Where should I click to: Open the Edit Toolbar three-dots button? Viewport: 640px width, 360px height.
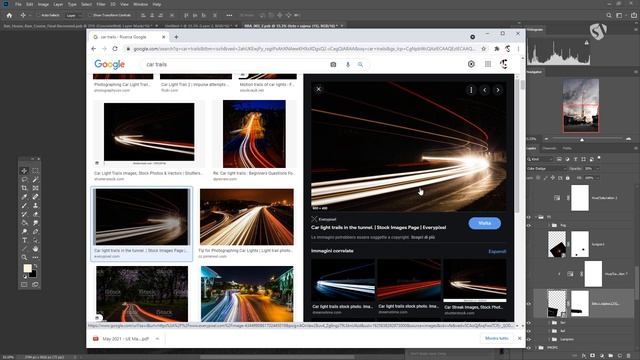pos(36,257)
